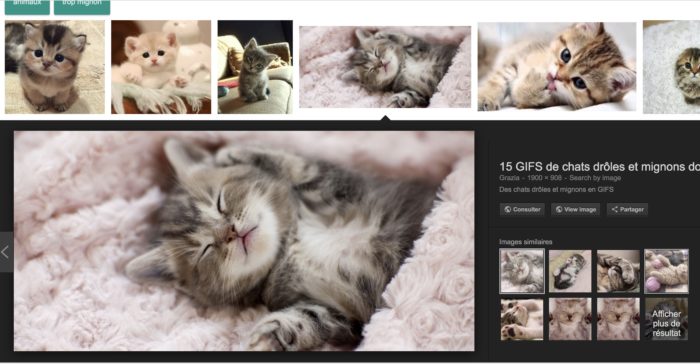The width and height of the screenshot is (700, 364).
Task: Open the ginger tabby kitten licking its paw thumbnail
Action: pos(557,67)
